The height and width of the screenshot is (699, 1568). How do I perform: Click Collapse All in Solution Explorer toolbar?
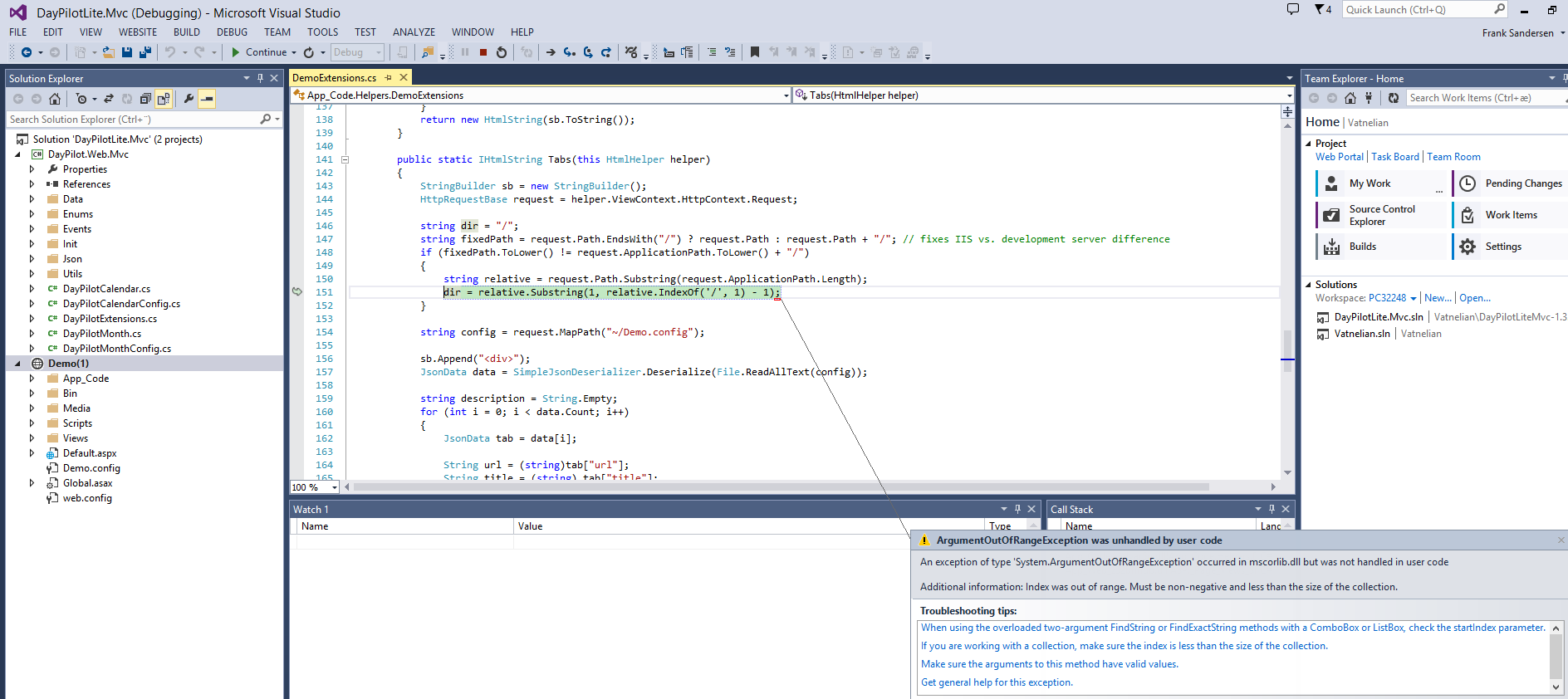(x=145, y=99)
